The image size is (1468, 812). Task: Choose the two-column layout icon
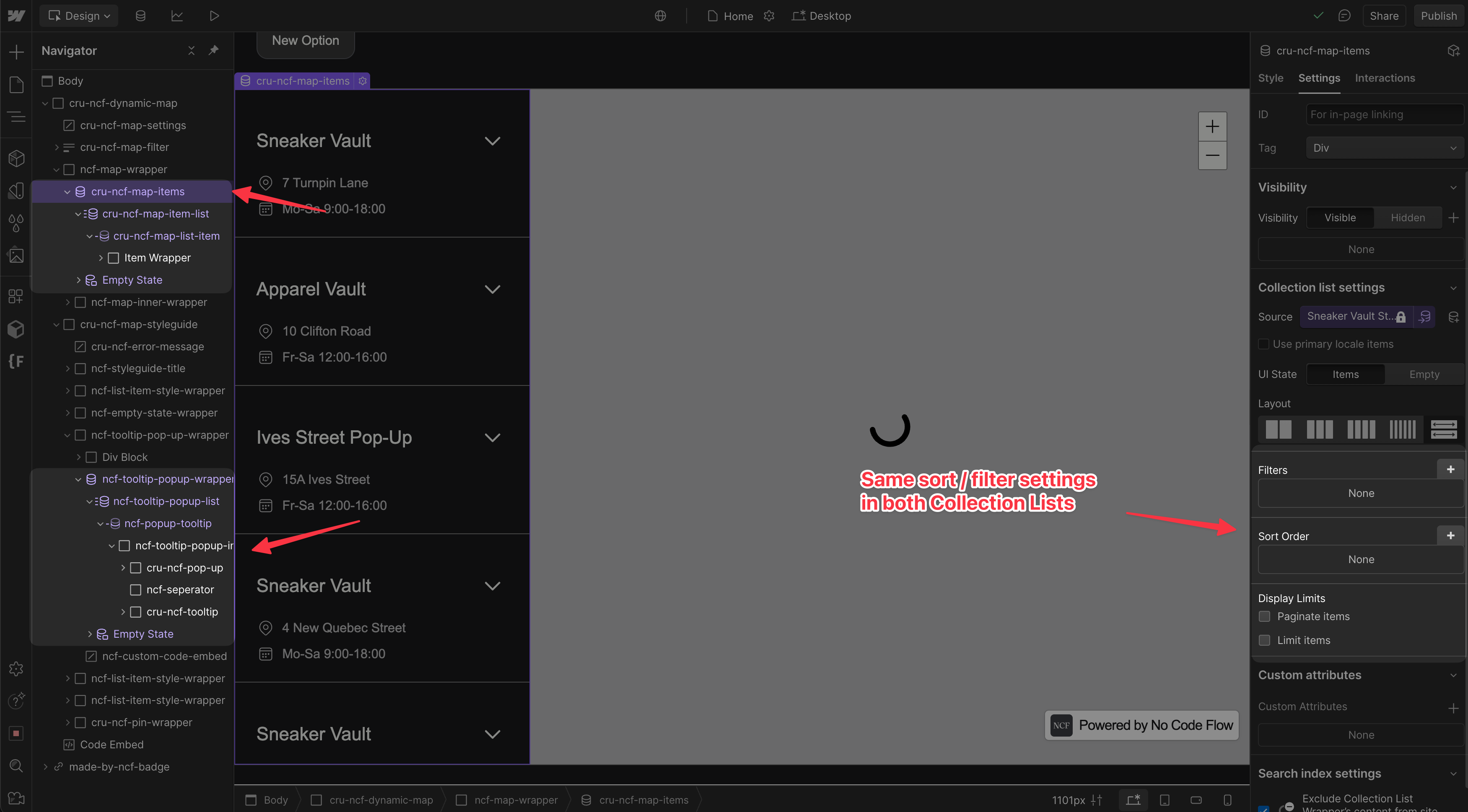tap(1278, 429)
